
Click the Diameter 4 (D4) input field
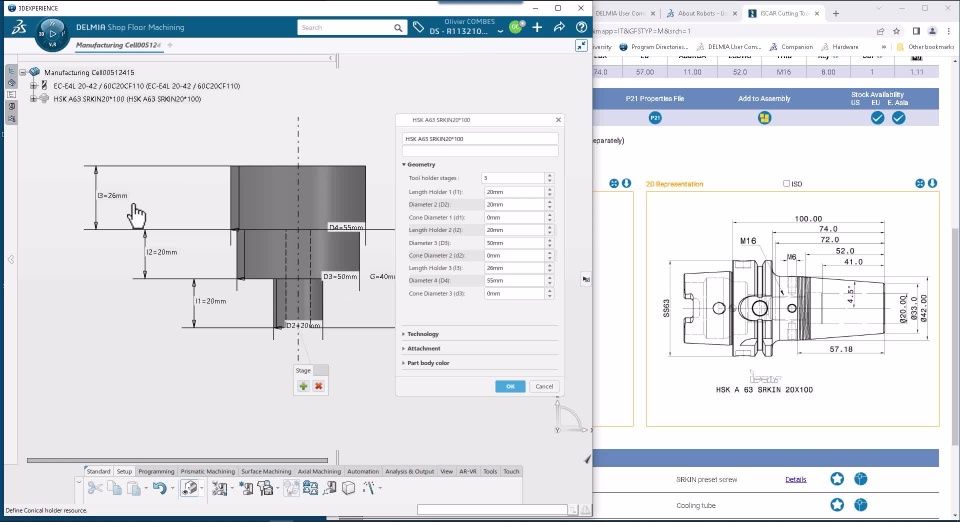point(513,281)
